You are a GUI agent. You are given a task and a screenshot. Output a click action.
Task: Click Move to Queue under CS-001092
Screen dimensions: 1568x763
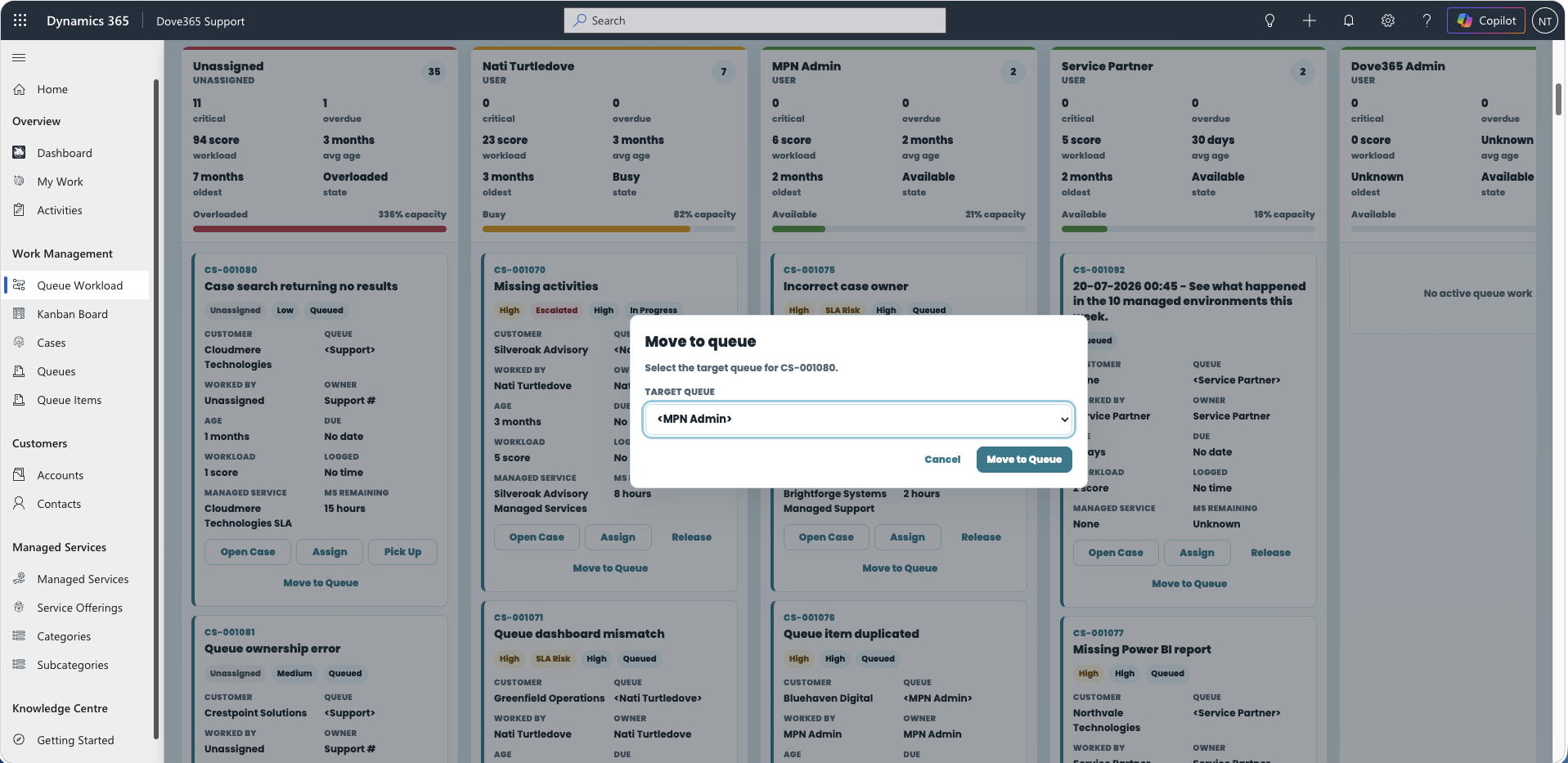point(1189,584)
